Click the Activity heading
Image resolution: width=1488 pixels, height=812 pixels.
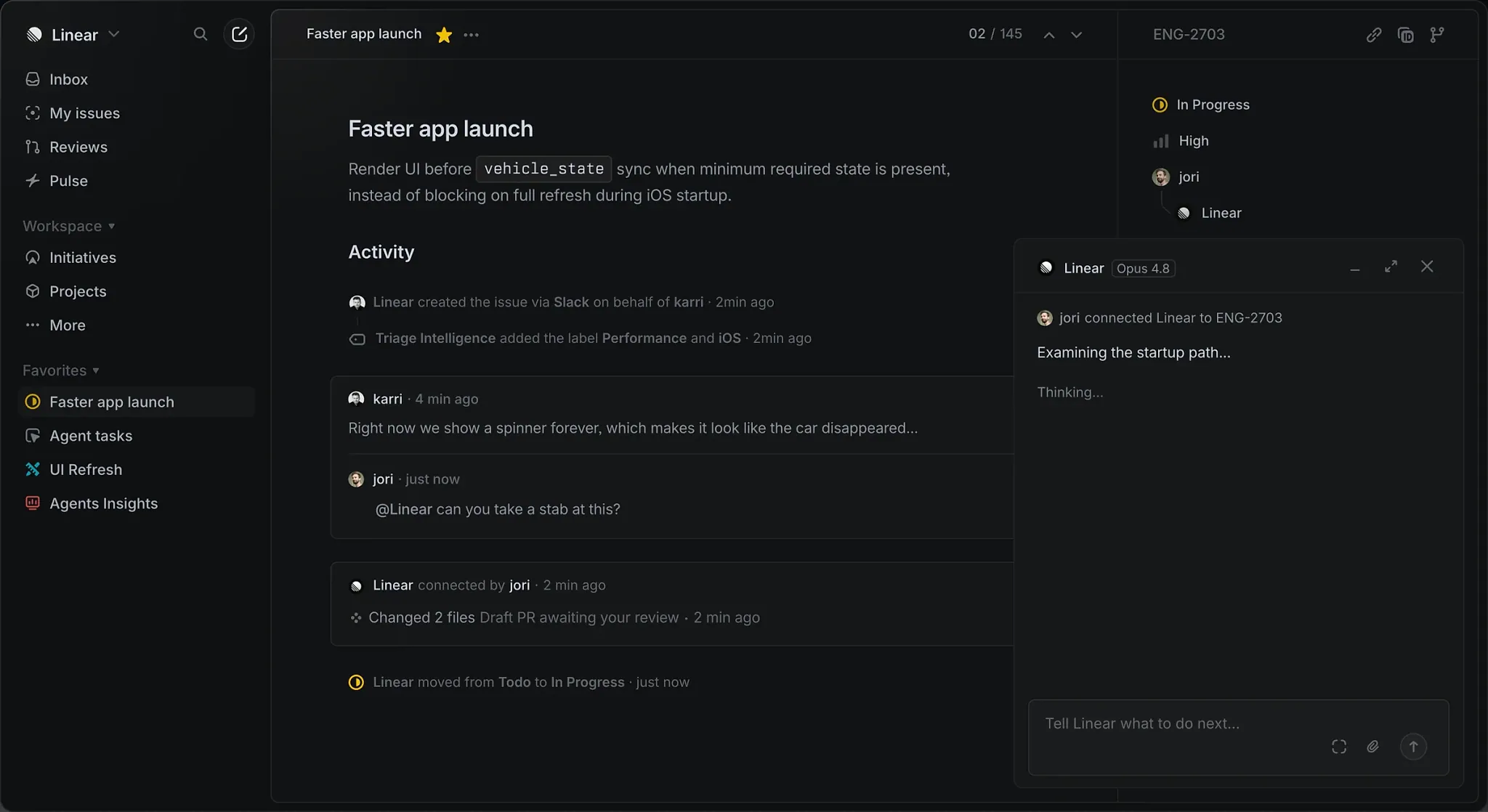click(x=381, y=252)
